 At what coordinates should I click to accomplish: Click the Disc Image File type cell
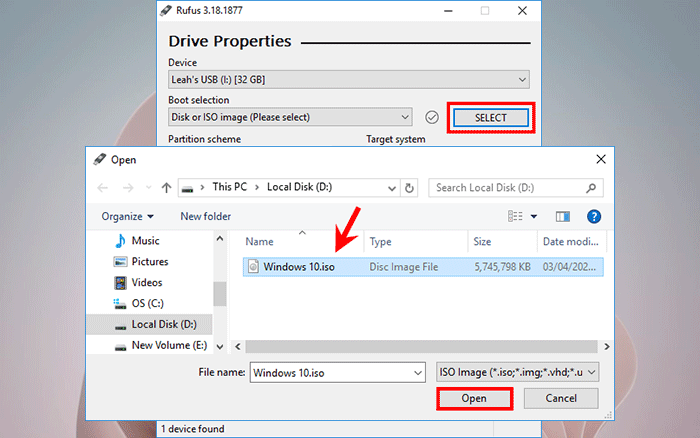tap(403, 267)
